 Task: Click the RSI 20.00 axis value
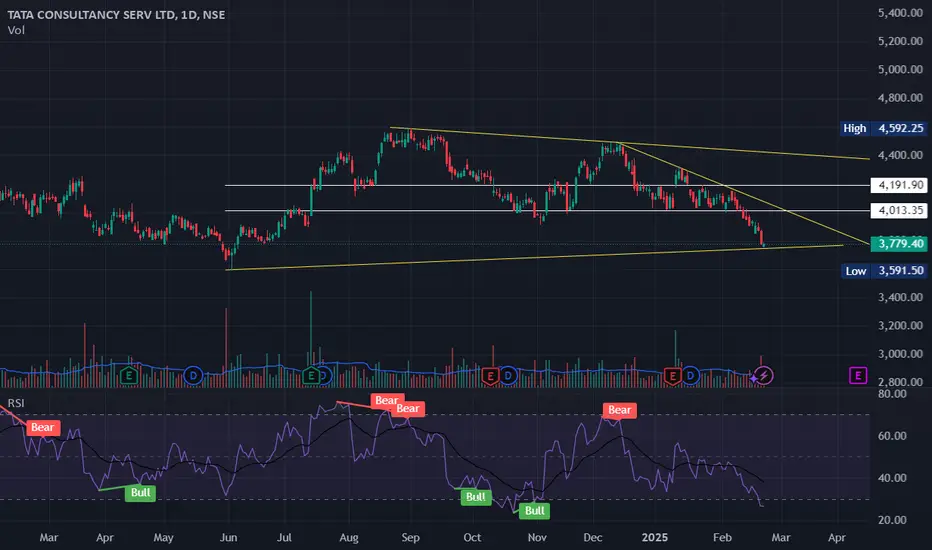892,520
